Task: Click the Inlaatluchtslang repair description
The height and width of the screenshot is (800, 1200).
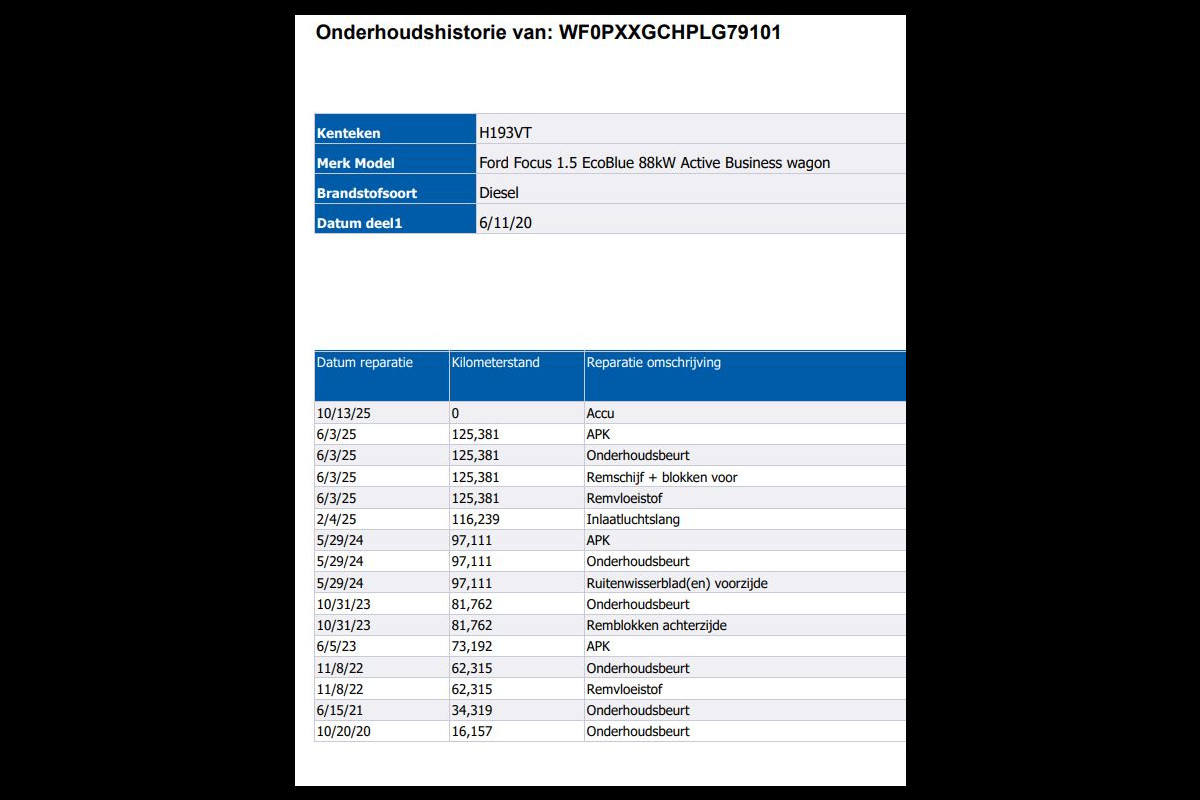Action: coord(632,519)
